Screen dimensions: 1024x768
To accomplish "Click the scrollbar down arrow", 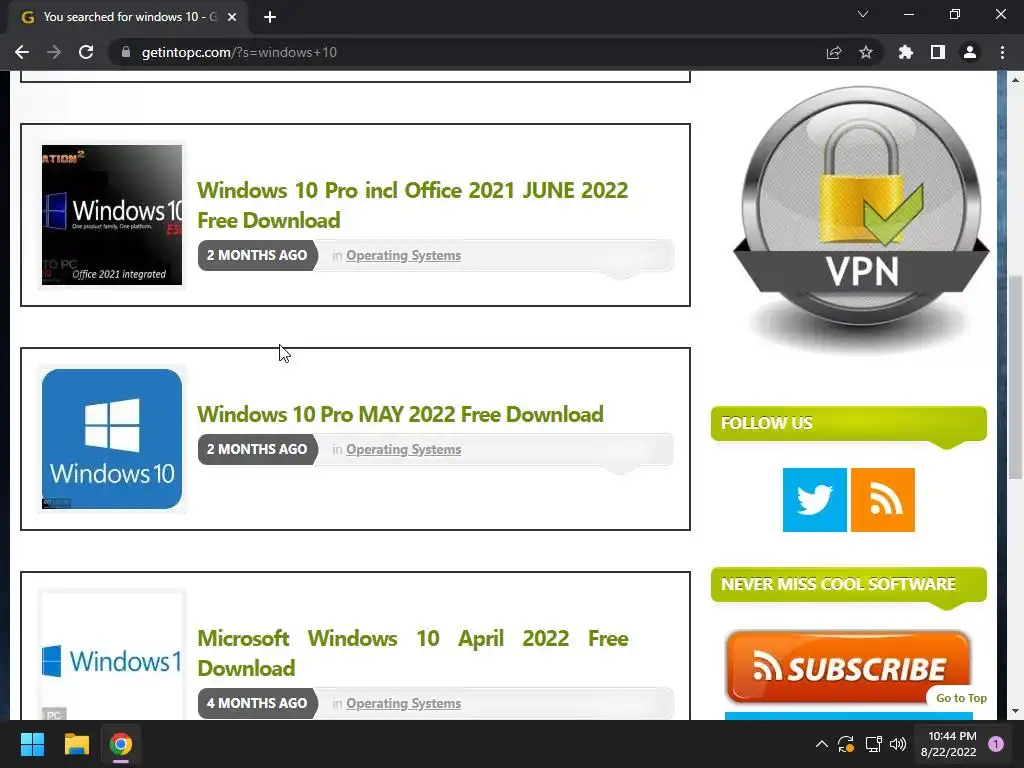I will 1015,711.
